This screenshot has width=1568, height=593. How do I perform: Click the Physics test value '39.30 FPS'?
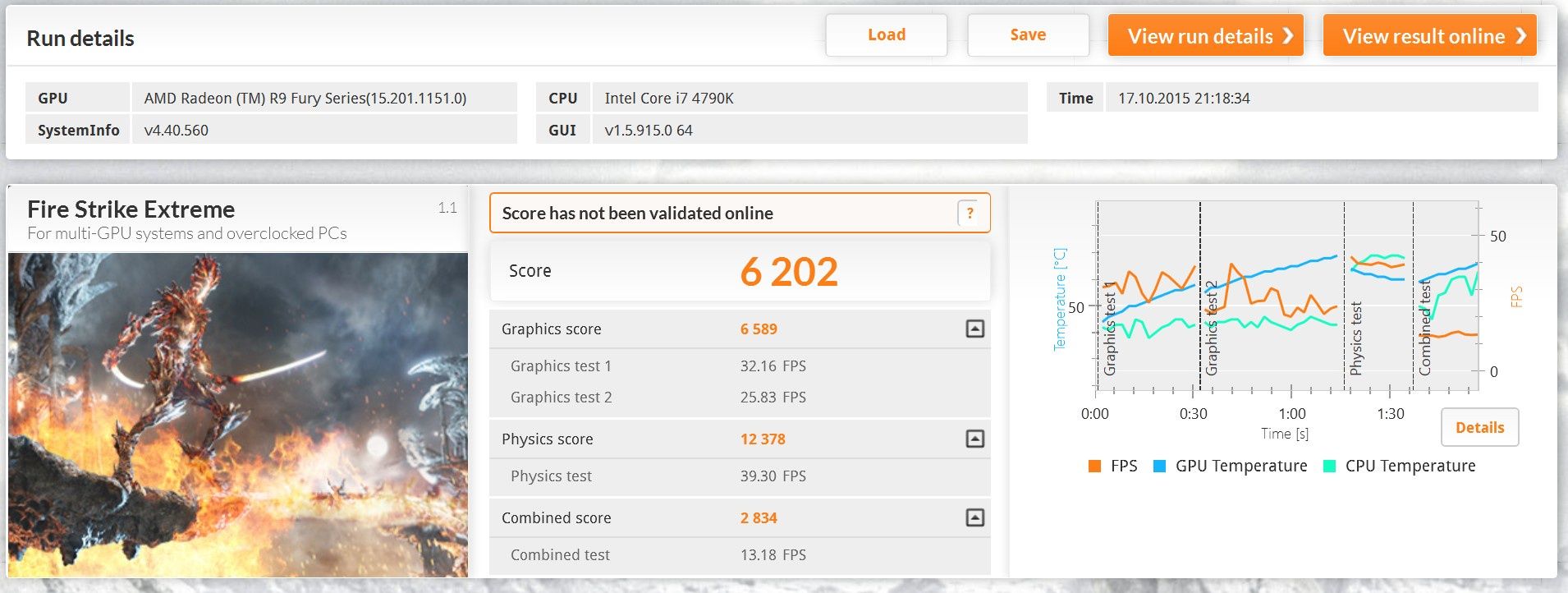(773, 476)
